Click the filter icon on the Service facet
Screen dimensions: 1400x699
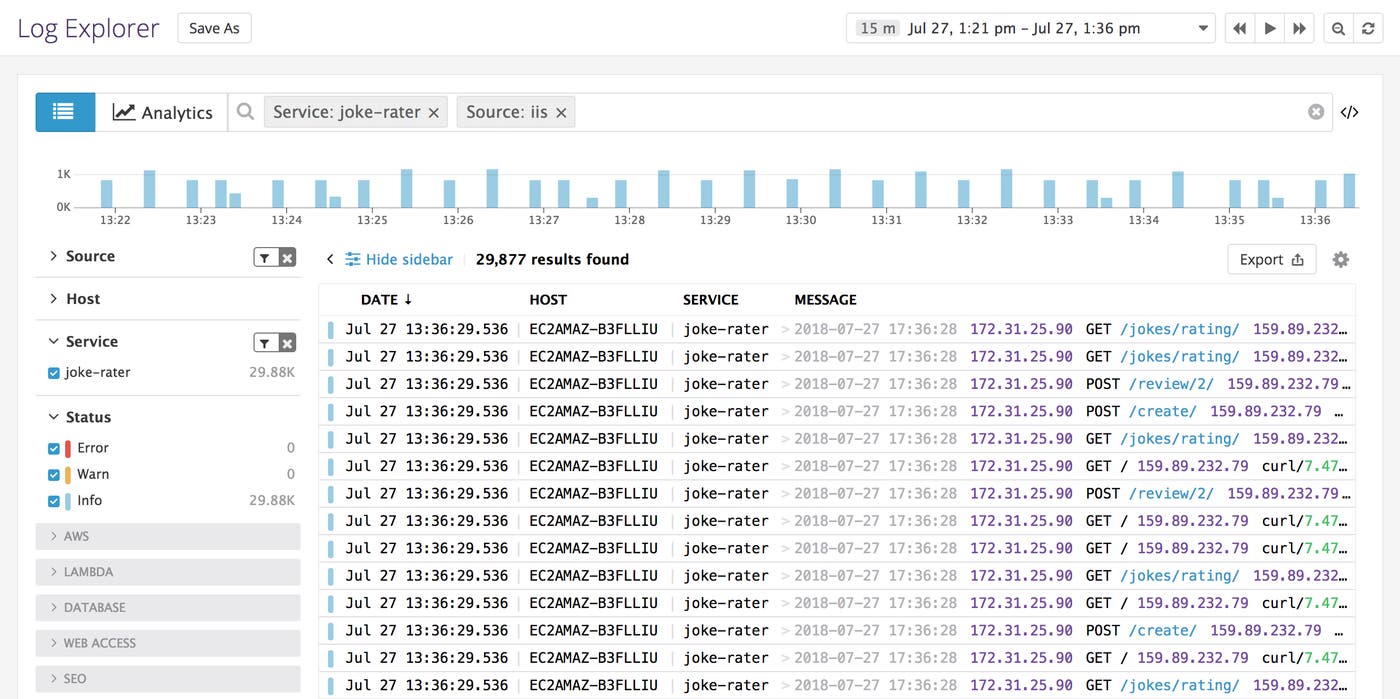click(x=266, y=341)
